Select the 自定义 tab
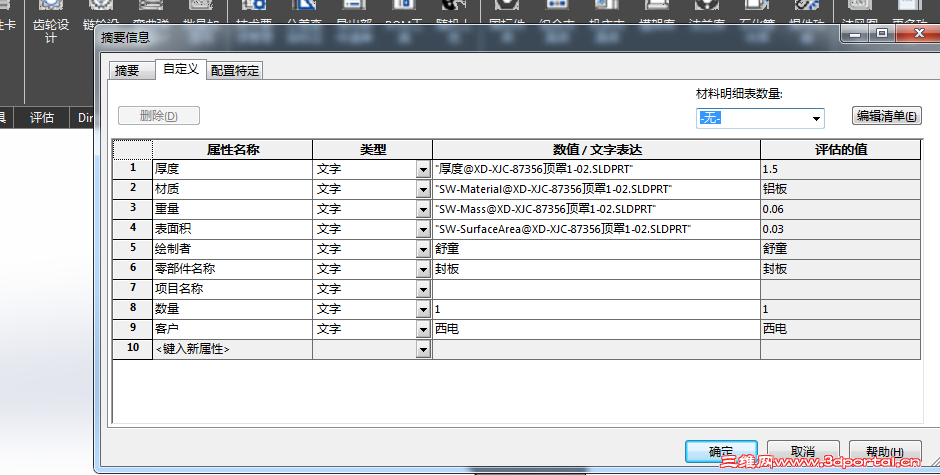This screenshot has height=475, width=940. tap(181, 69)
